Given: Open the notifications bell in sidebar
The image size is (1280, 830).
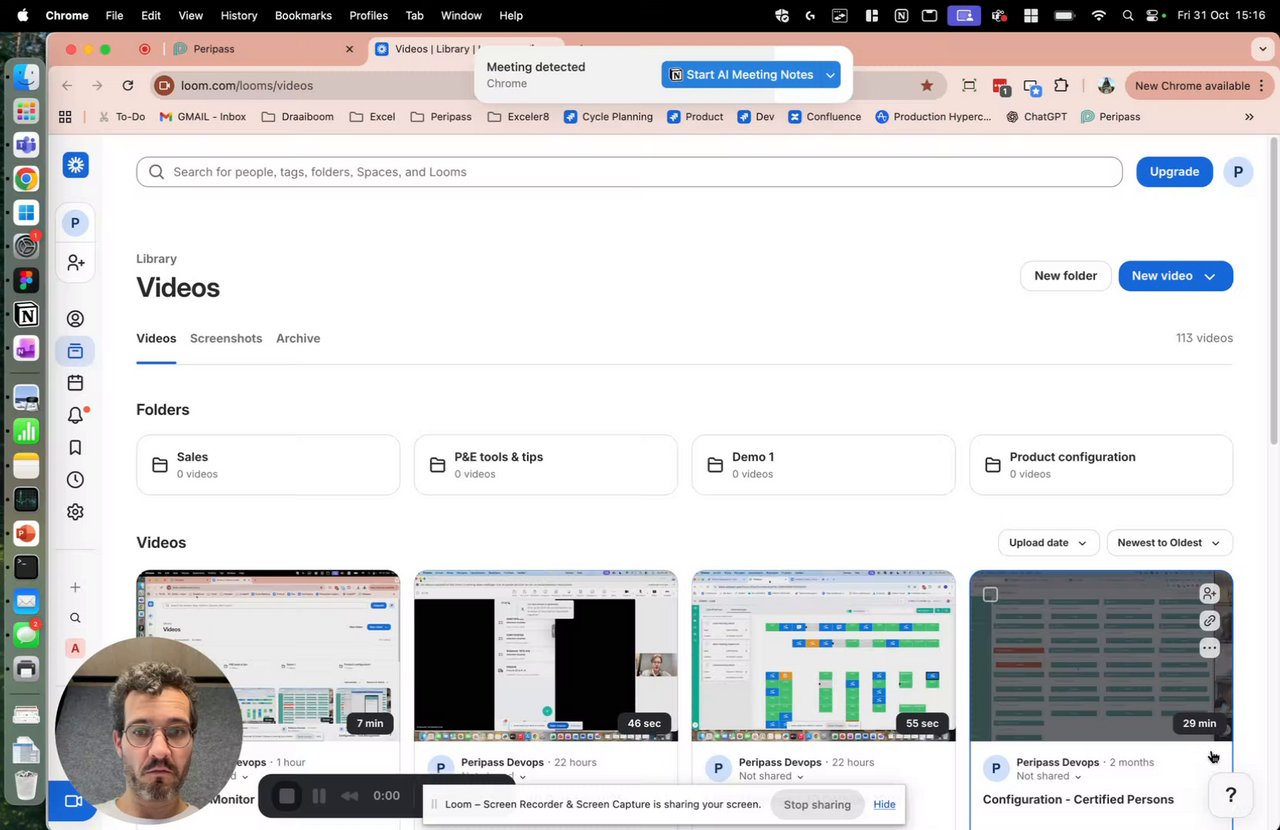Looking at the screenshot, I should pos(75,415).
